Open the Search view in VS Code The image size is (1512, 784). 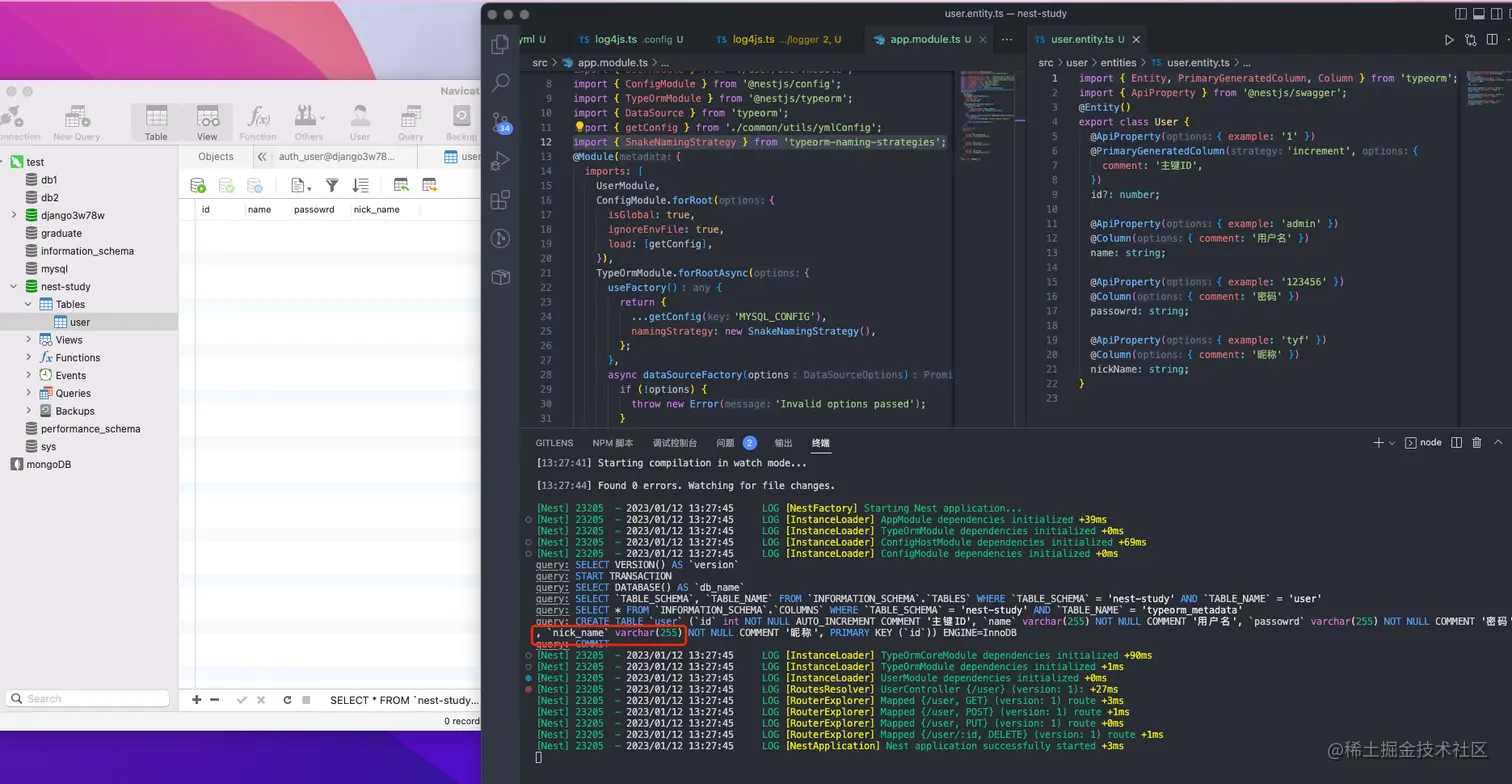click(x=501, y=83)
